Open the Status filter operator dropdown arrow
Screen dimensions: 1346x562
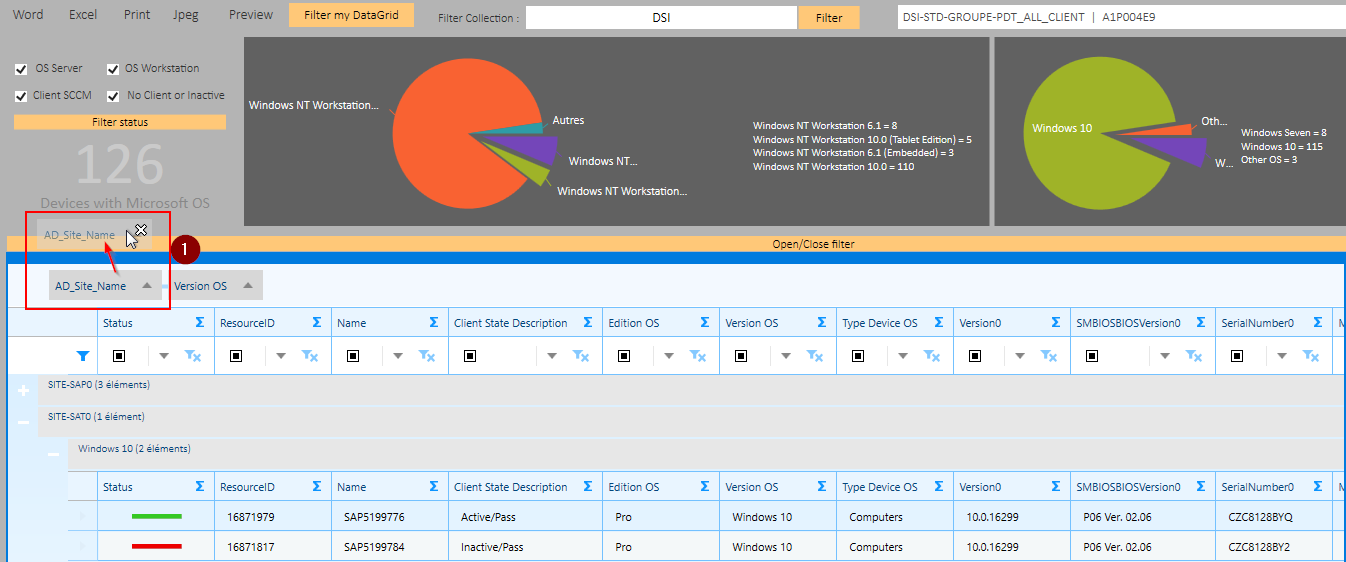(x=165, y=356)
